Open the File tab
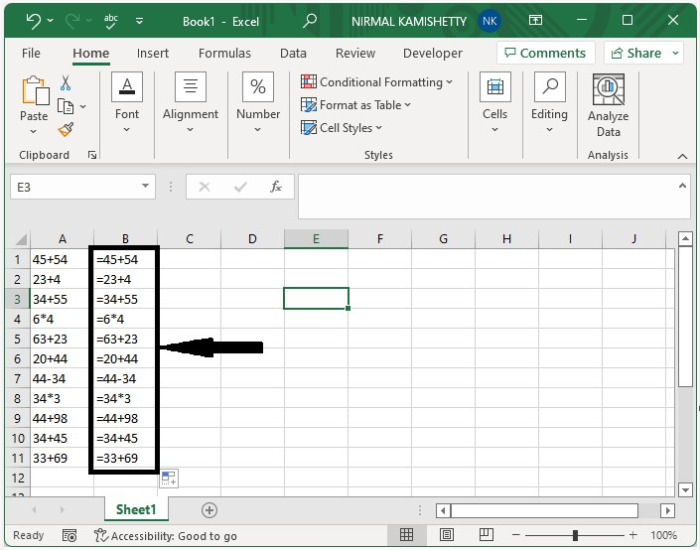 [31, 53]
